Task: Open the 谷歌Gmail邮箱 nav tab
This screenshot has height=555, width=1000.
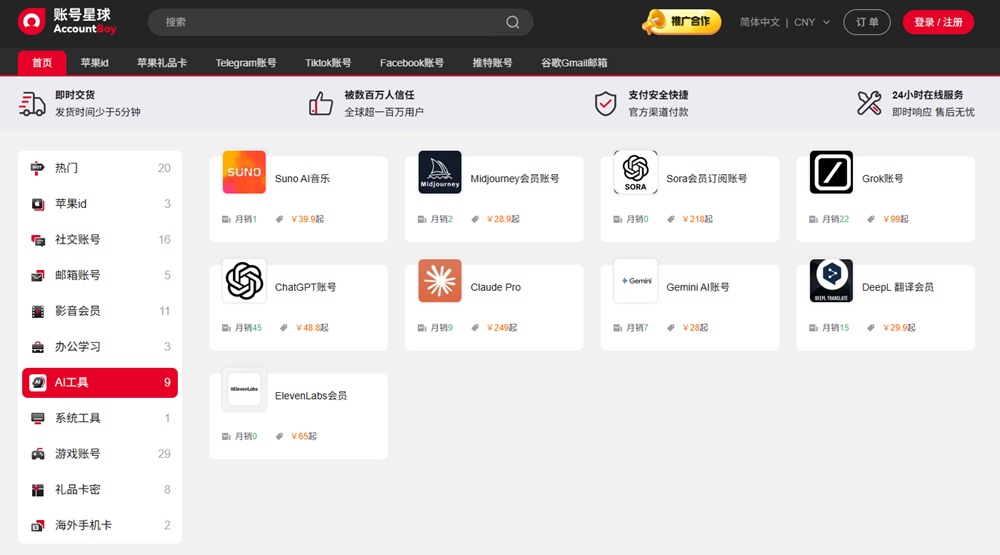Action: coord(575,63)
